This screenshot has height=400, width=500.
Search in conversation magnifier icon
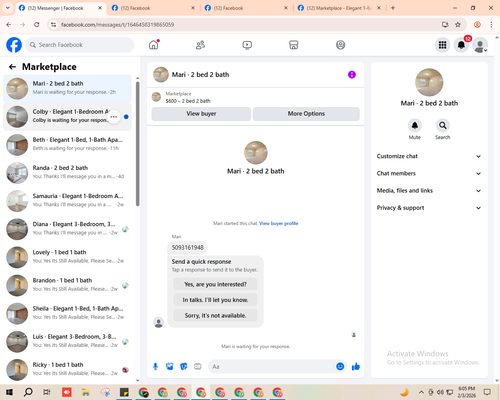[443, 125]
